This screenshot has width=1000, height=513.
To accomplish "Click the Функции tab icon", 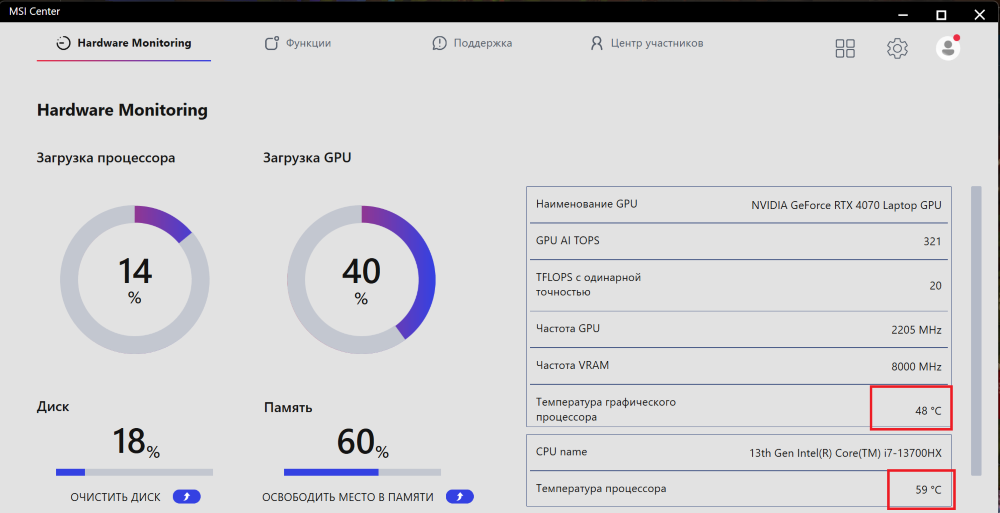I will (272, 43).
